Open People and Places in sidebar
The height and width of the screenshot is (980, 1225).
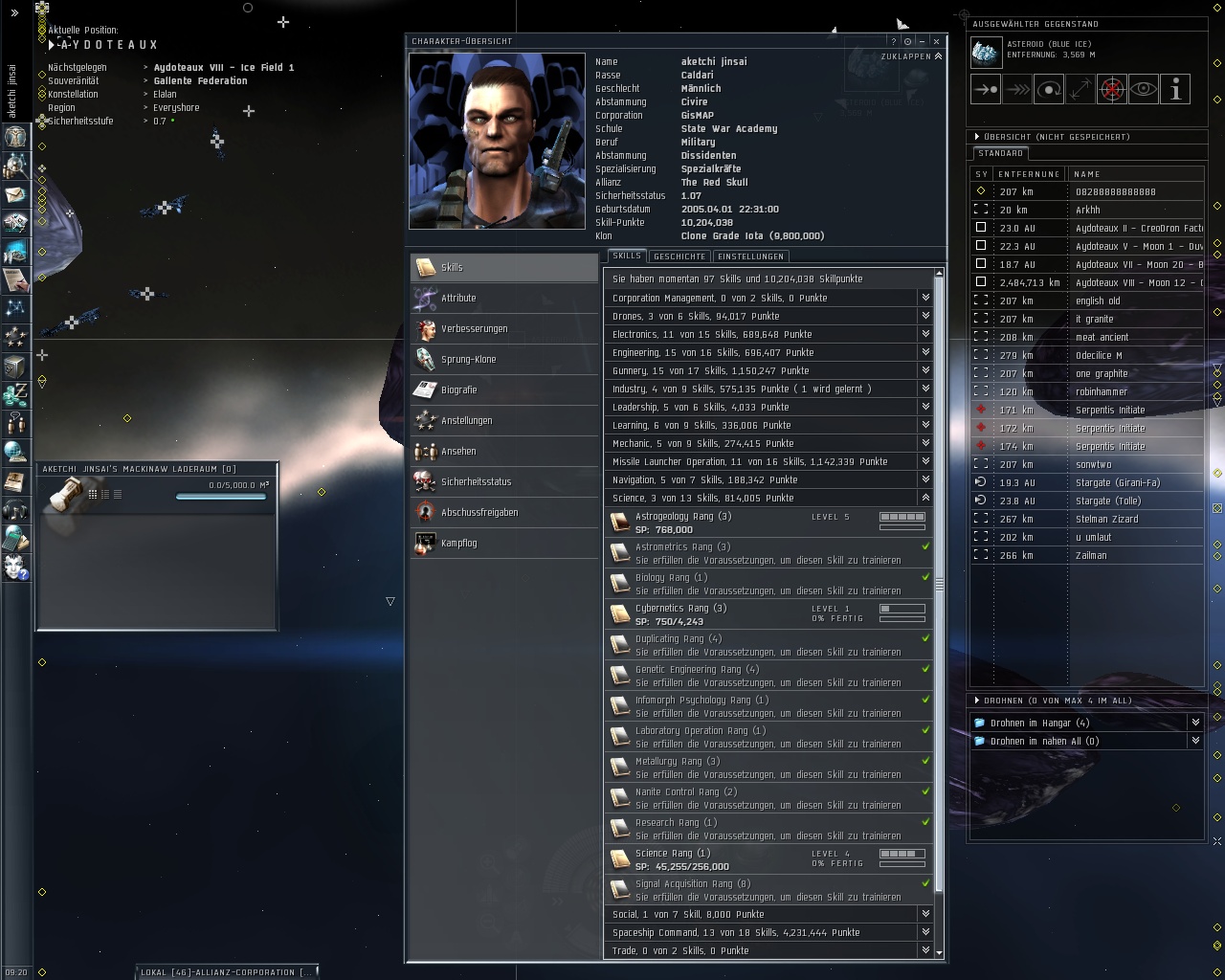(x=15, y=166)
